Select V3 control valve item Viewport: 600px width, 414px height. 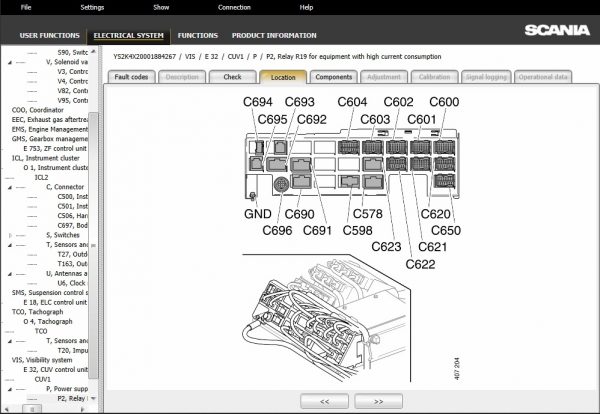[72, 72]
